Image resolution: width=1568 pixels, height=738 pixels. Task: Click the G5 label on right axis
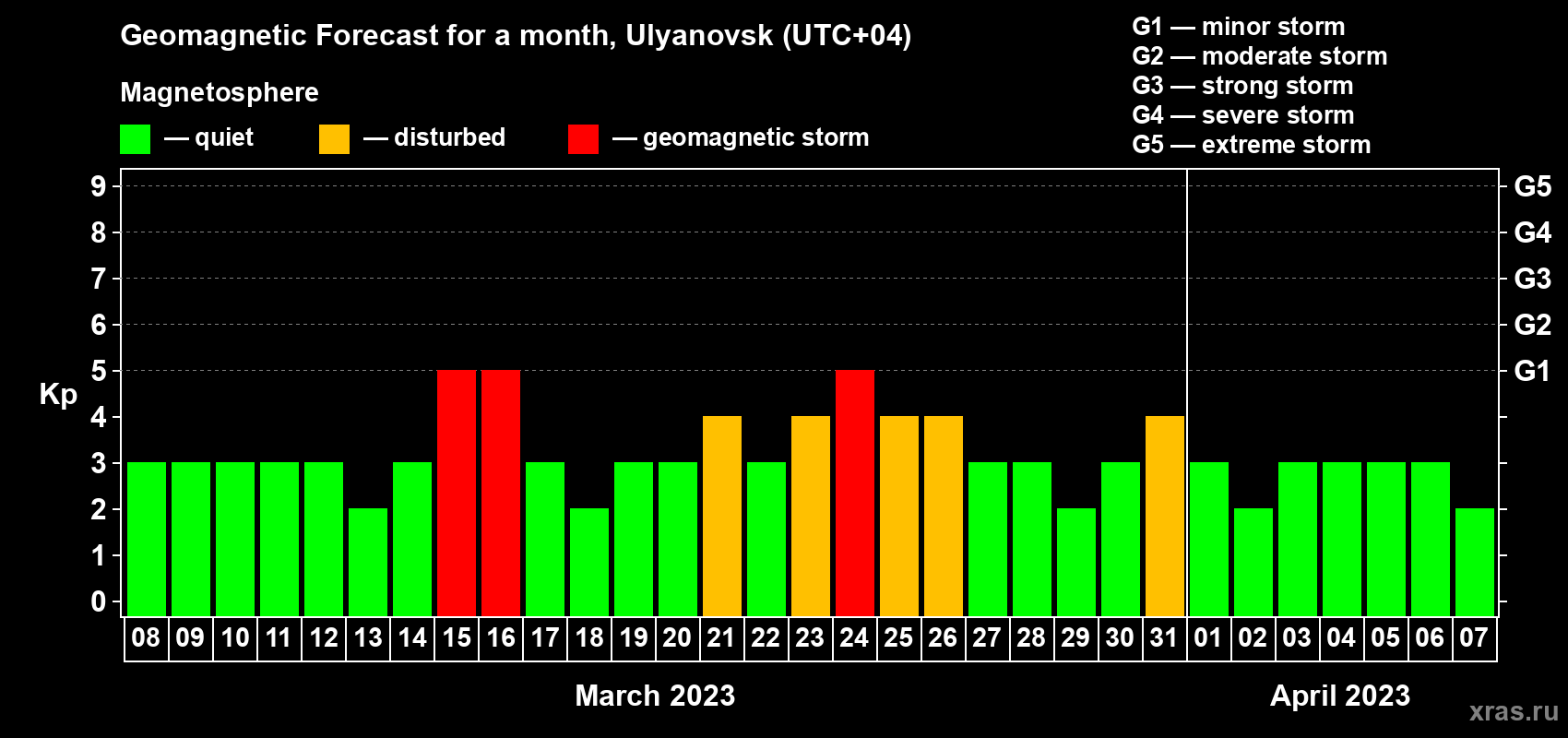tap(1532, 186)
